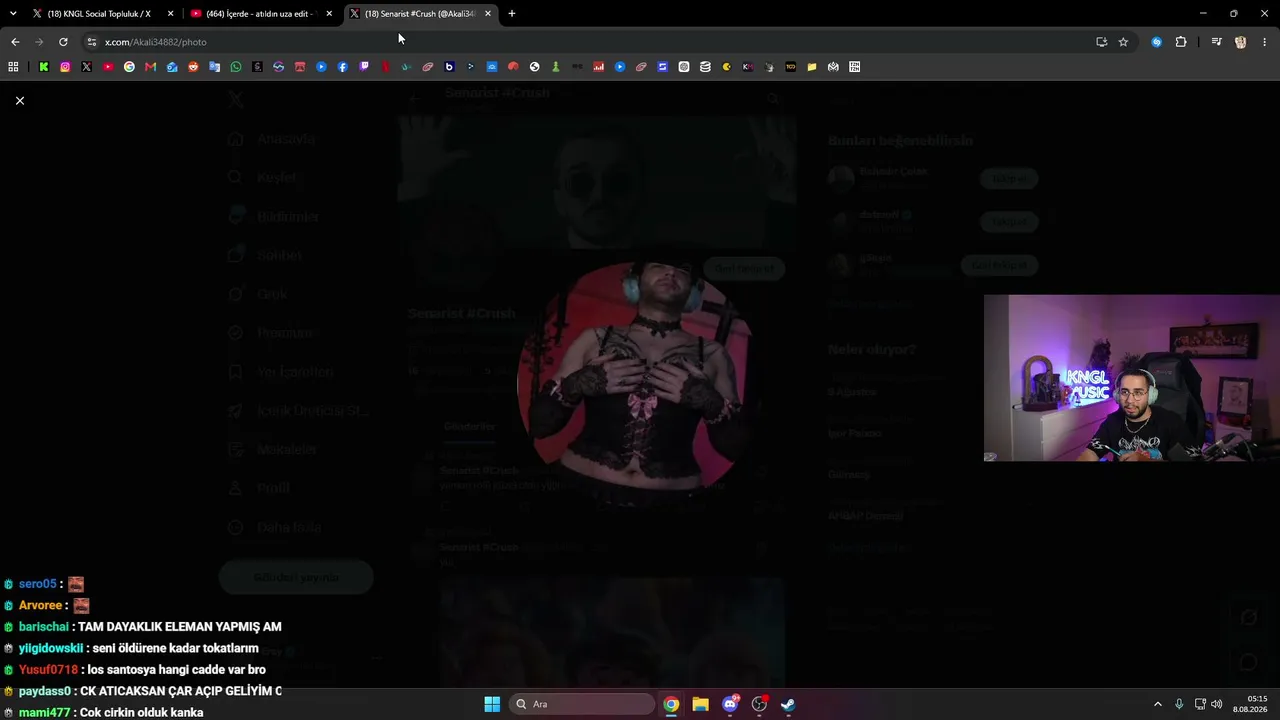Open the Shazam extension
The height and width of the screenshot is (720, 1280).
[x=1157, y=42]
